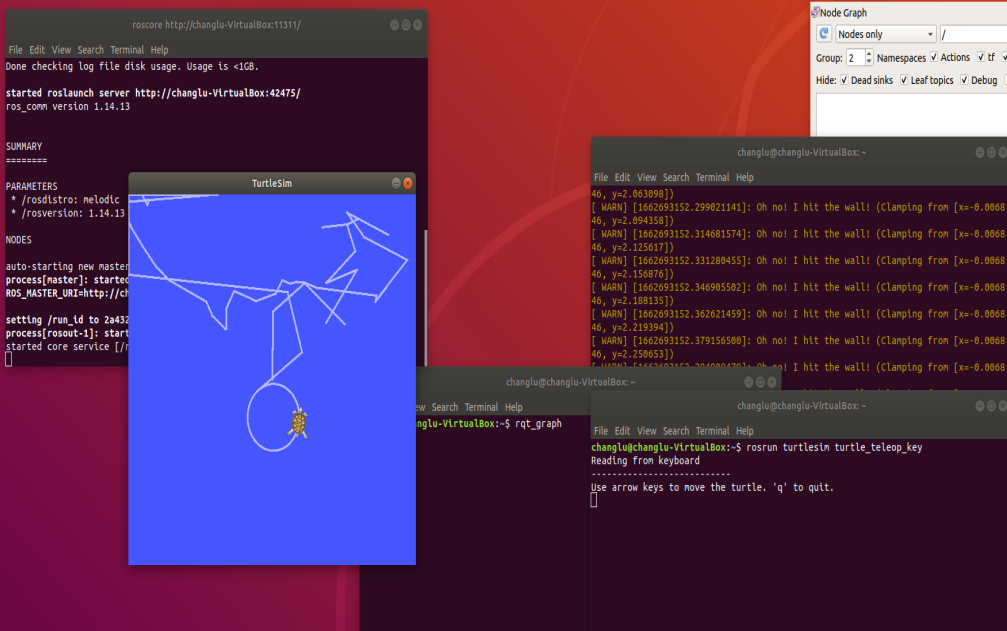
Task: Open View menu in turtle_teleop_key terminal
Action: pyautogui.click(x=647, y=431)
